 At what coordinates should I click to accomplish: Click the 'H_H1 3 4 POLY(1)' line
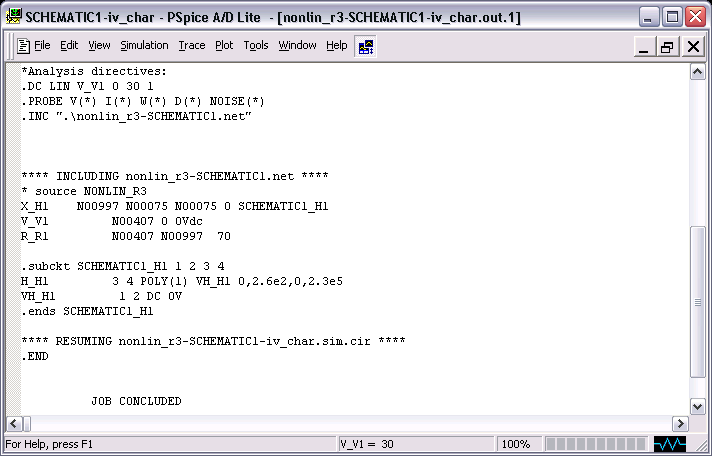pyautogui.click(x=182, y=282)
